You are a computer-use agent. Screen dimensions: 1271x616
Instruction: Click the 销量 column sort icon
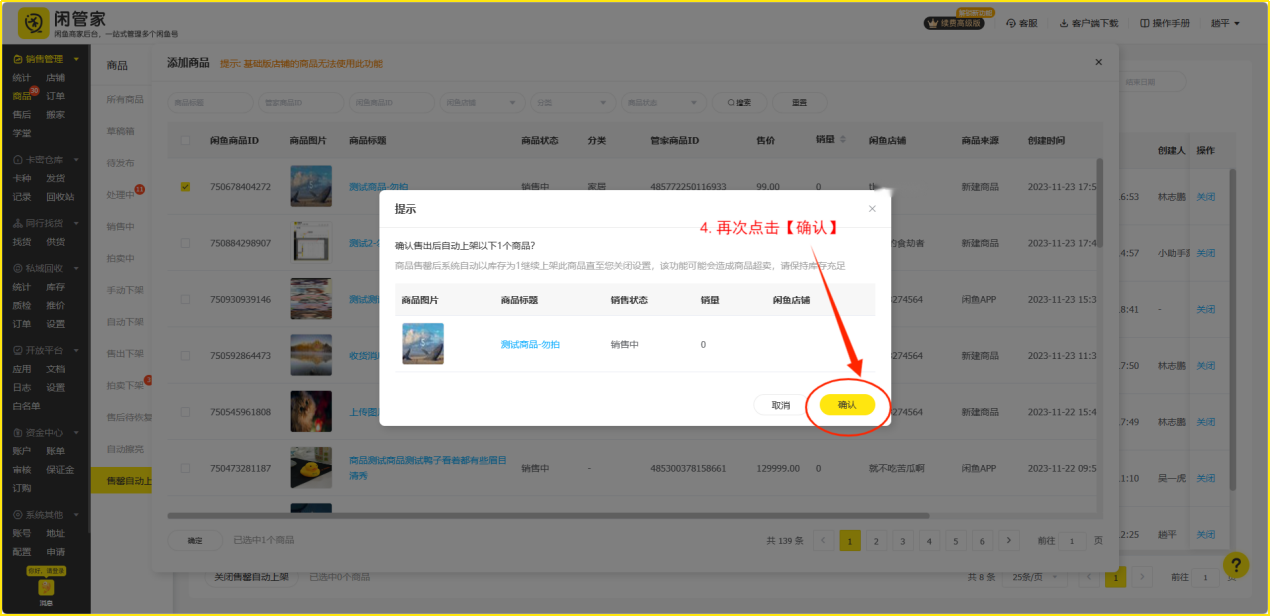click(842, 140)
